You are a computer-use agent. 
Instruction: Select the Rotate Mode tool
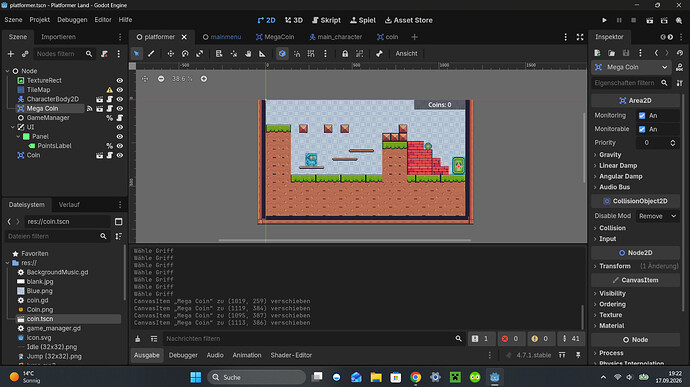(185, 54)
